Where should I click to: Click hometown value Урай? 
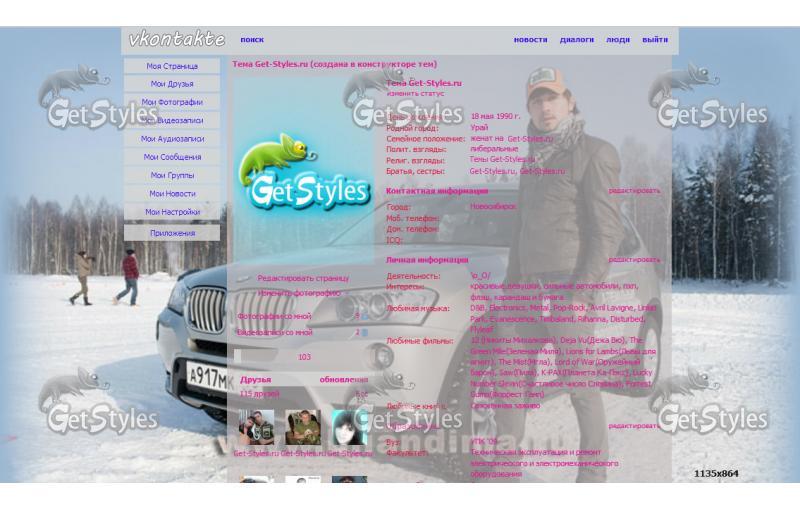coord(479,128)
